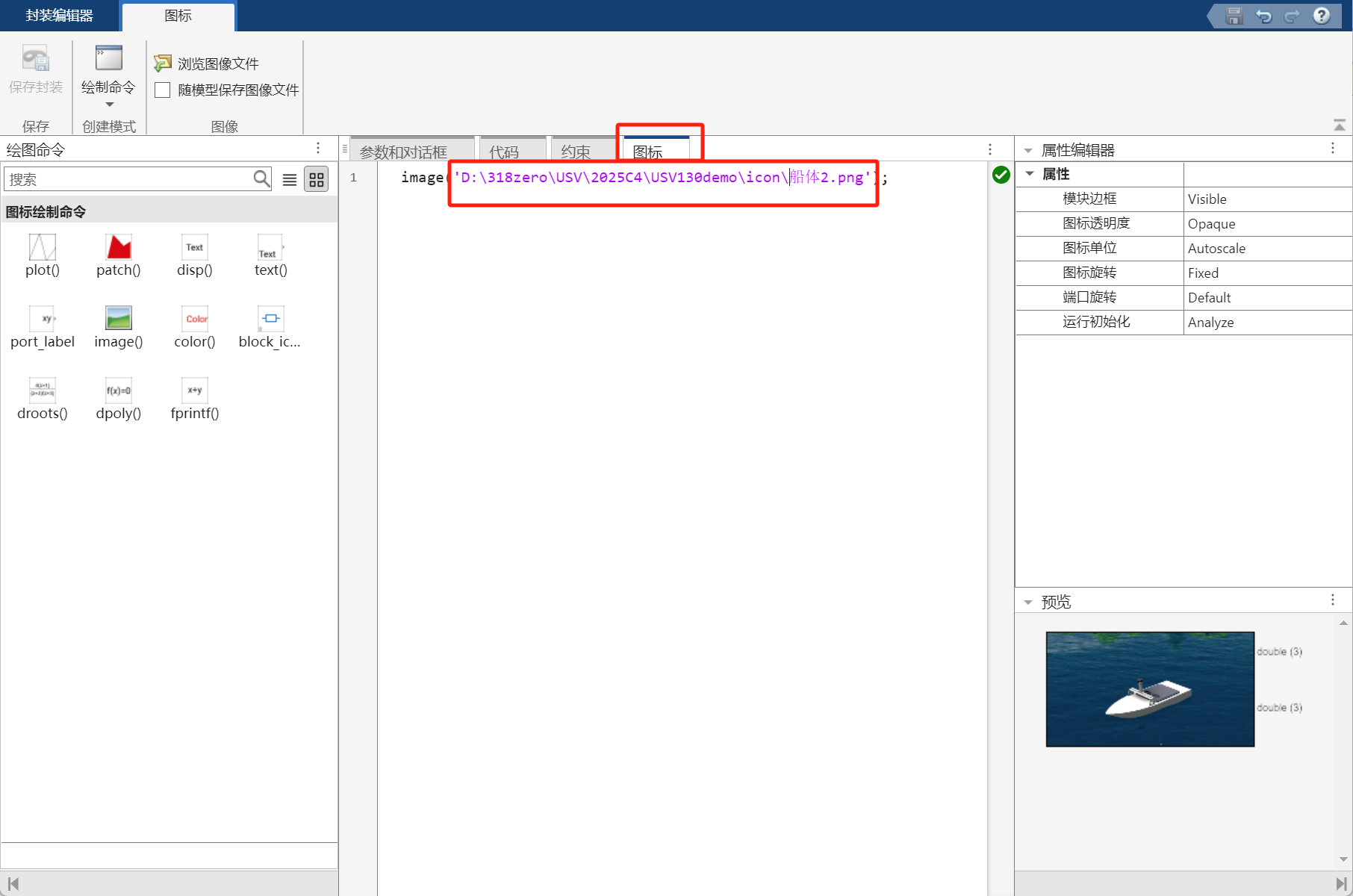1353x896 pixels.
Task: Select the patch() drawing command icon
Action: click(x=118, y=248)
